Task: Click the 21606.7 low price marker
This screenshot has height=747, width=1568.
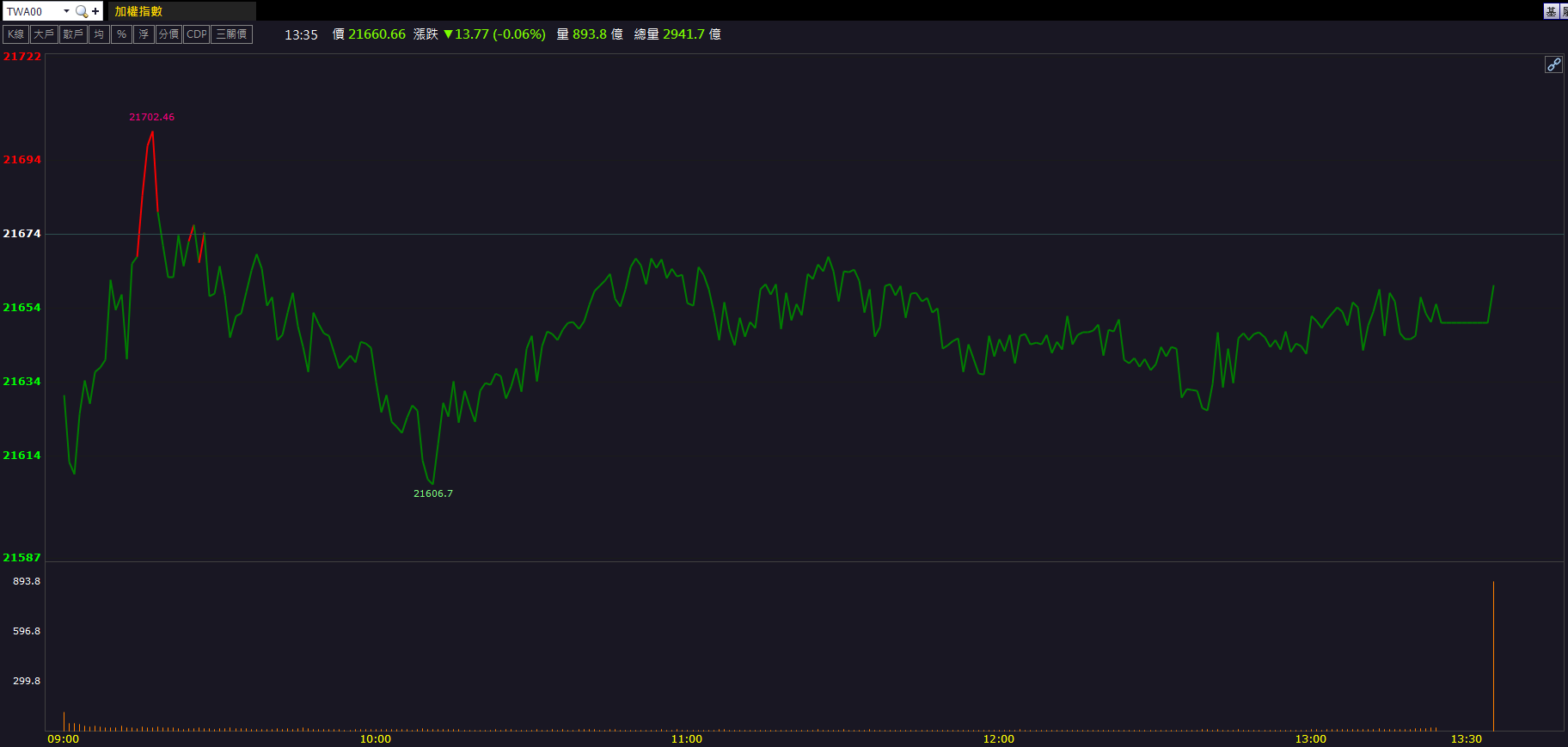Action: tap(433, 493)
